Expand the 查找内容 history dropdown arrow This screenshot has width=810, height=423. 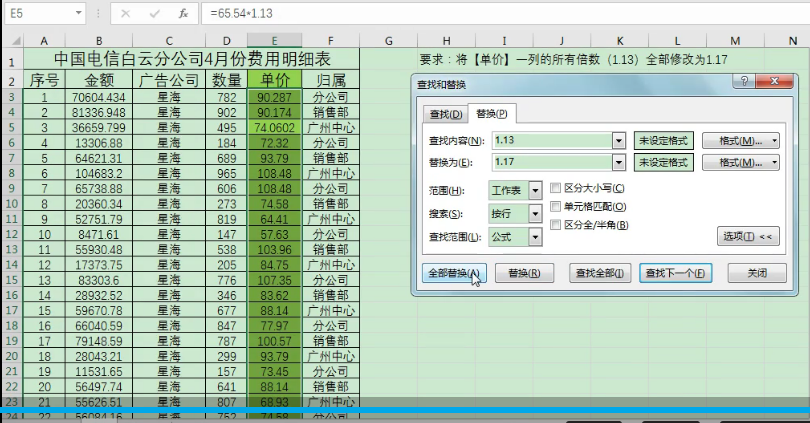coord(619,140)
